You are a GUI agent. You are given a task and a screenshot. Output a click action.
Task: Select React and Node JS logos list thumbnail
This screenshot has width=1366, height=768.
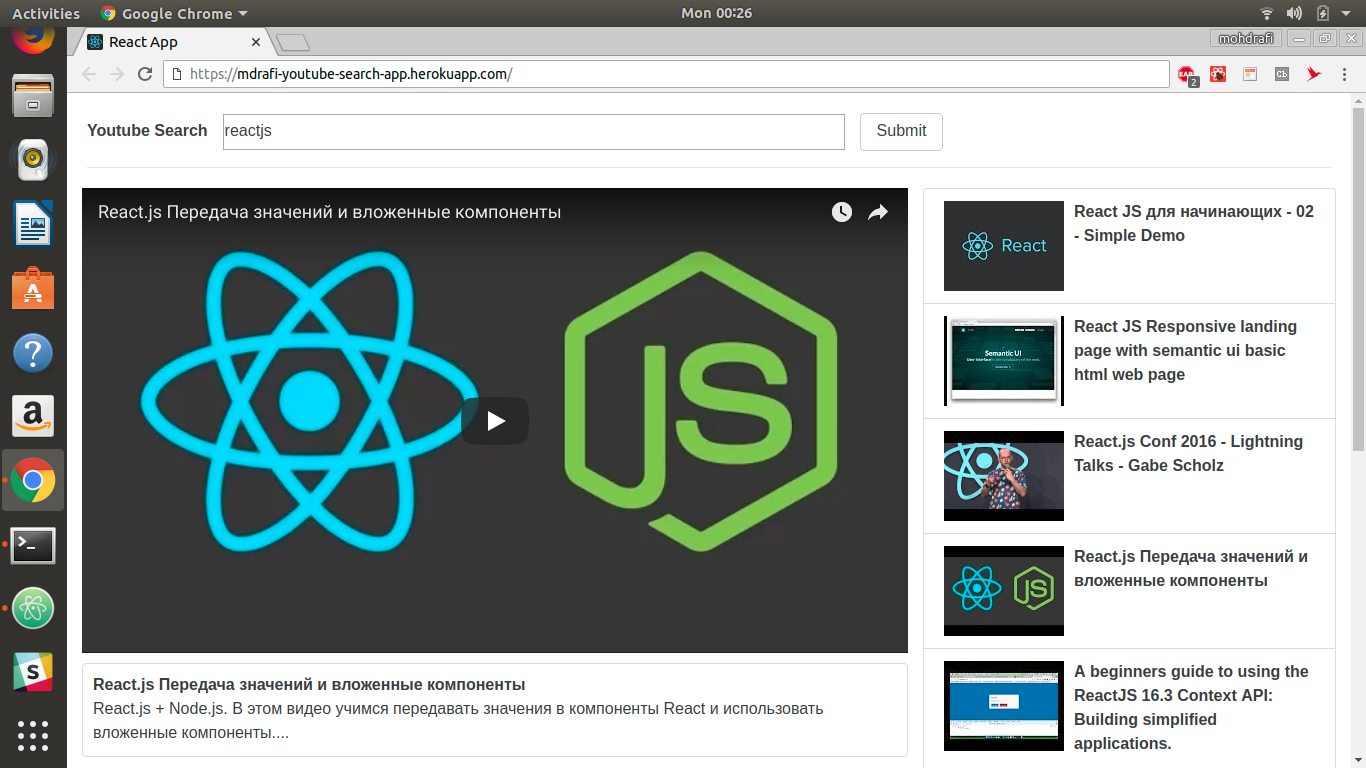pos(1004,591)
